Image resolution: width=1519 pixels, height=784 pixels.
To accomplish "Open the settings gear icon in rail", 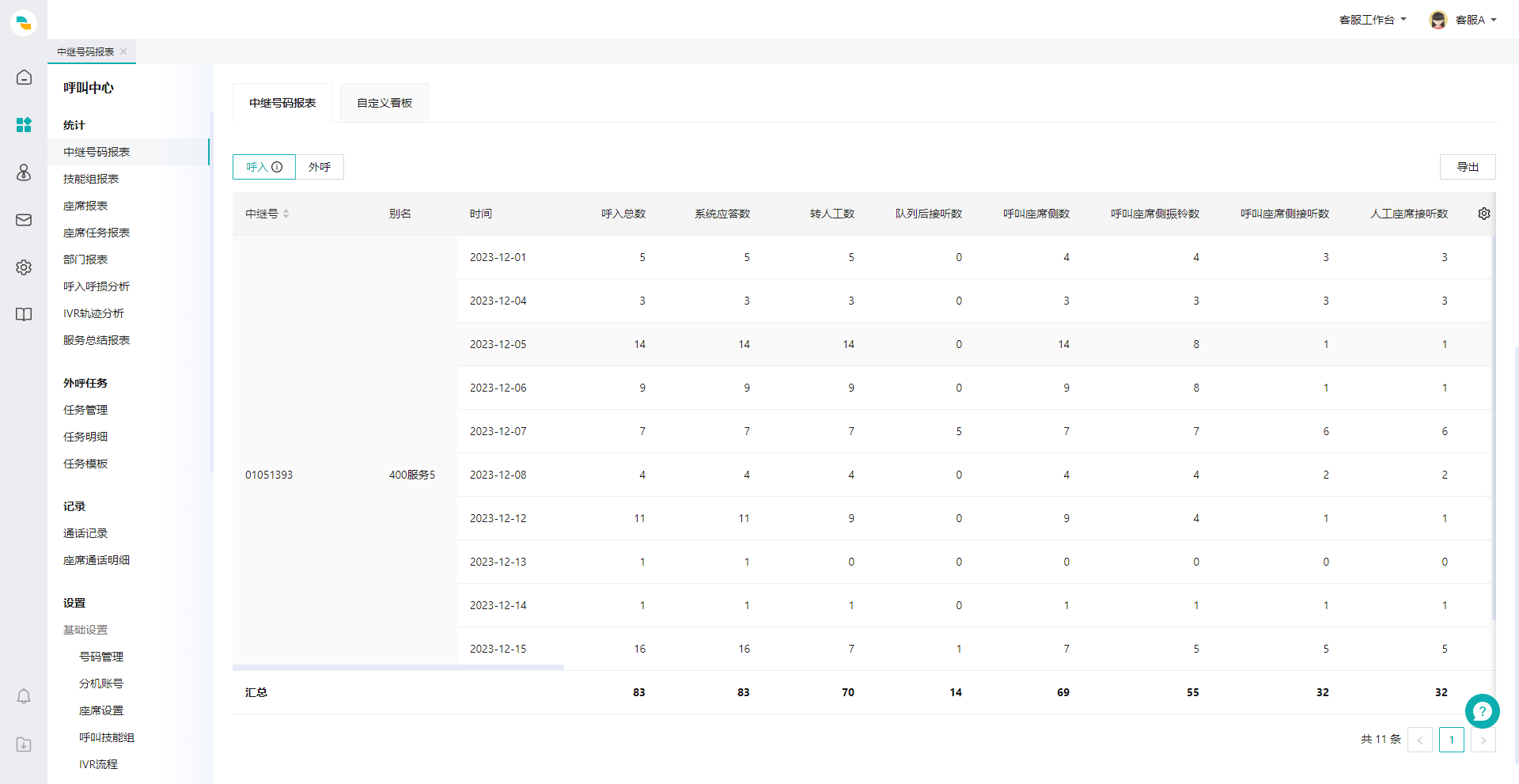I will pos(24,267).
